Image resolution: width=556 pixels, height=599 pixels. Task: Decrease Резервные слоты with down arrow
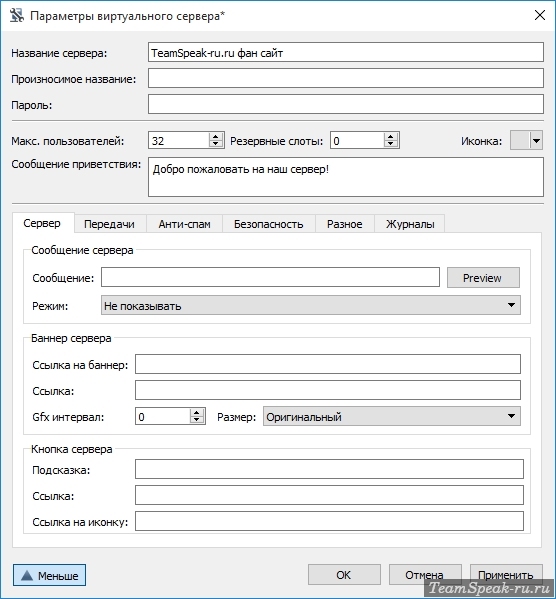click(391, 144)
